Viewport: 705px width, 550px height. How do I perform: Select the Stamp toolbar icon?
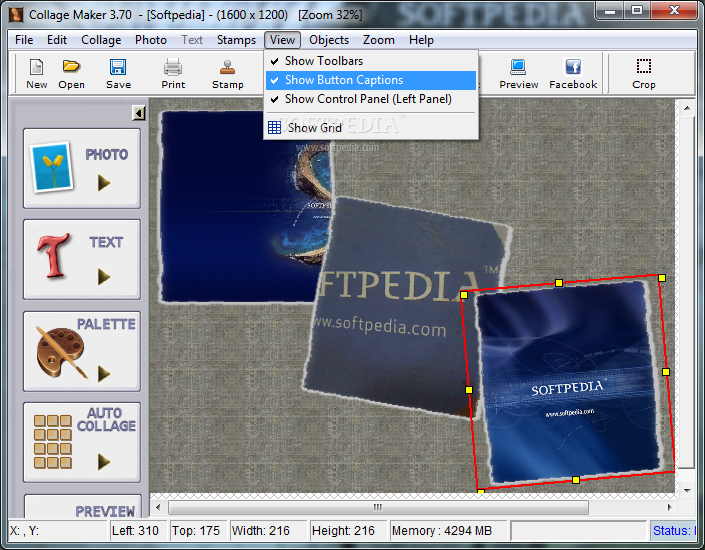pyautogui.click(x=228, y=67)
